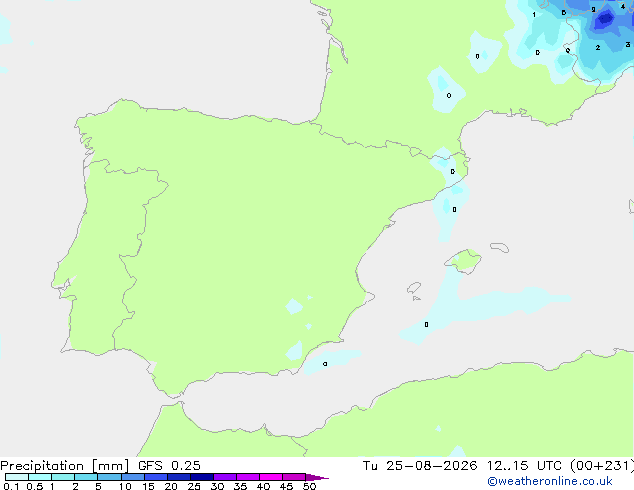The height and width of the screenshot is (490, 634).
Task: Click the 10–15 mm legend color swatch
Action: tap(133, 477)
